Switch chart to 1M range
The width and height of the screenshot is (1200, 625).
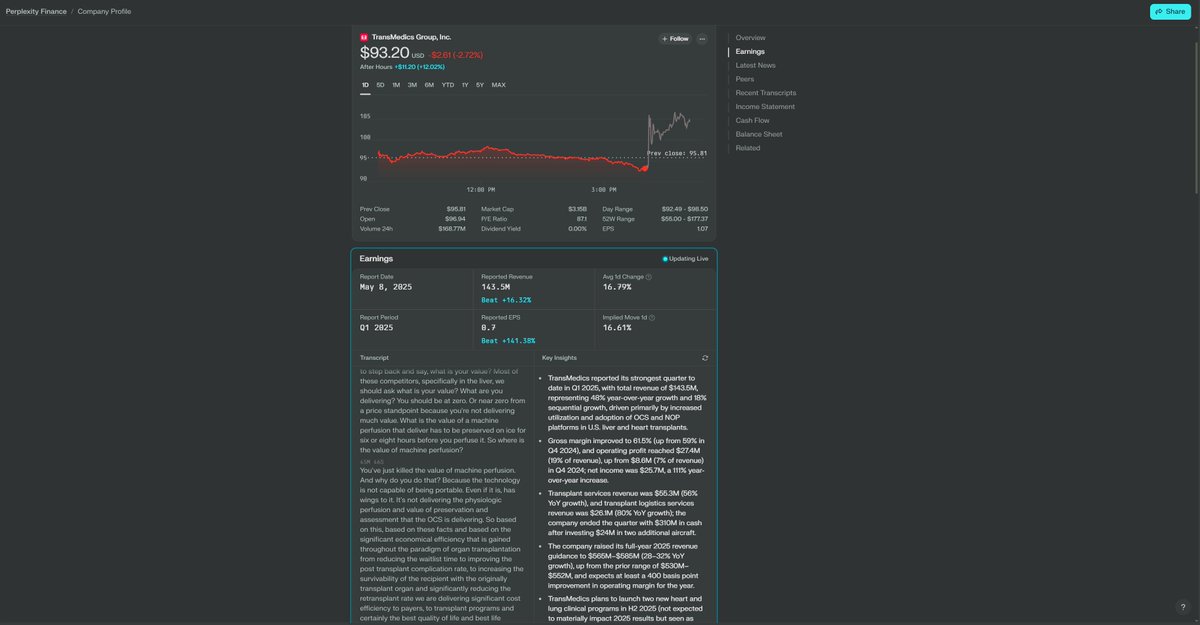[x=396, y=85]
